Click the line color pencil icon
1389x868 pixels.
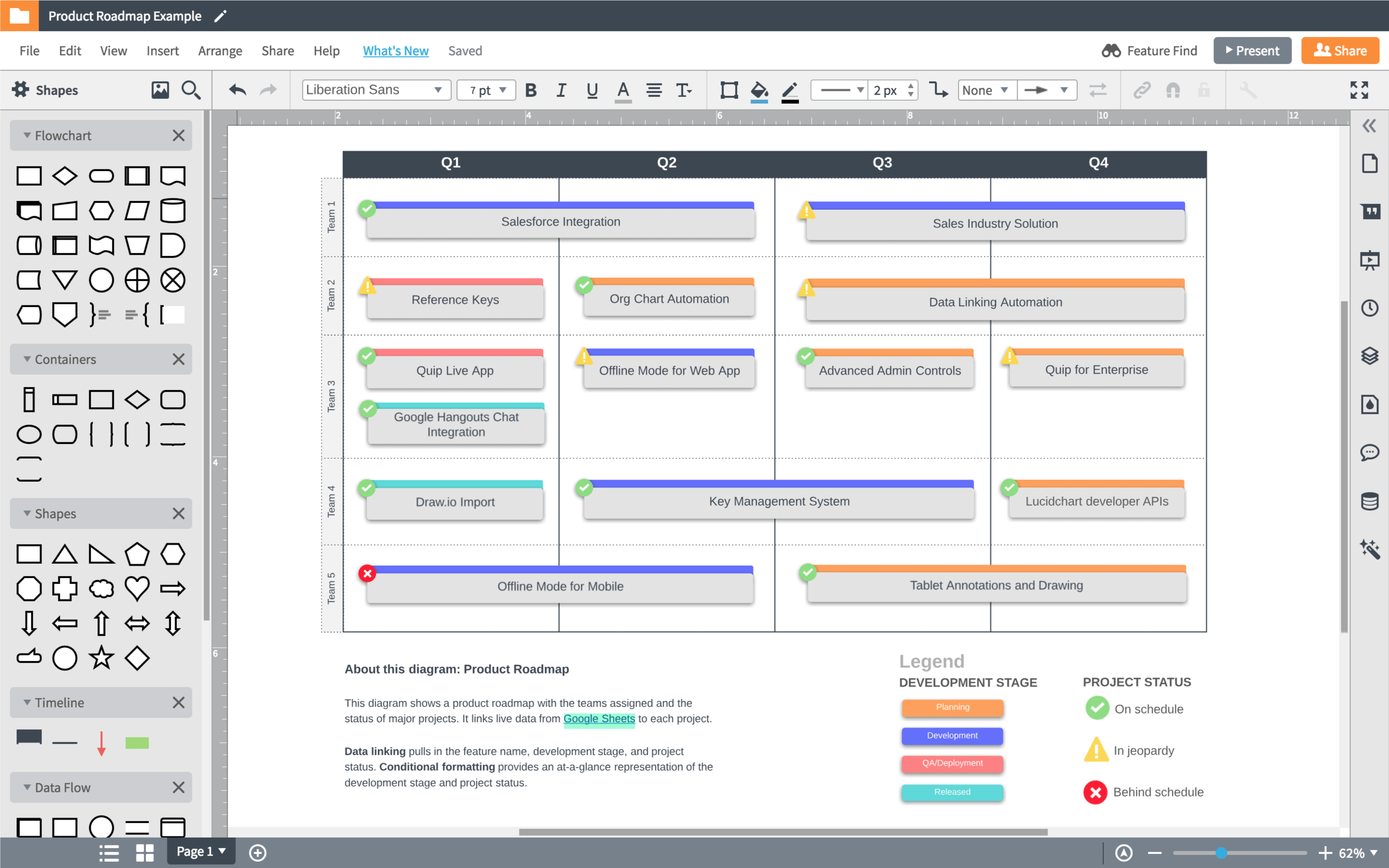click(x=790, y=90)
